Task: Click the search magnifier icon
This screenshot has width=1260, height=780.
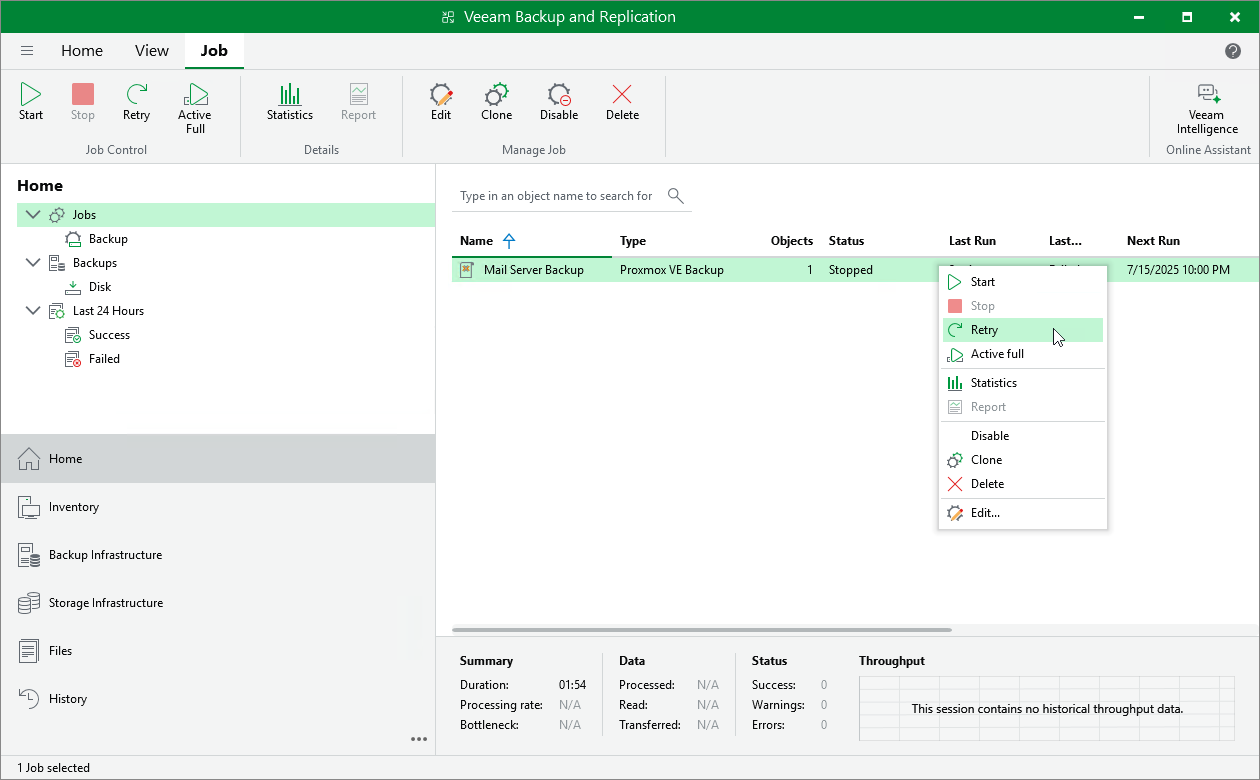Action: (676, 195)
